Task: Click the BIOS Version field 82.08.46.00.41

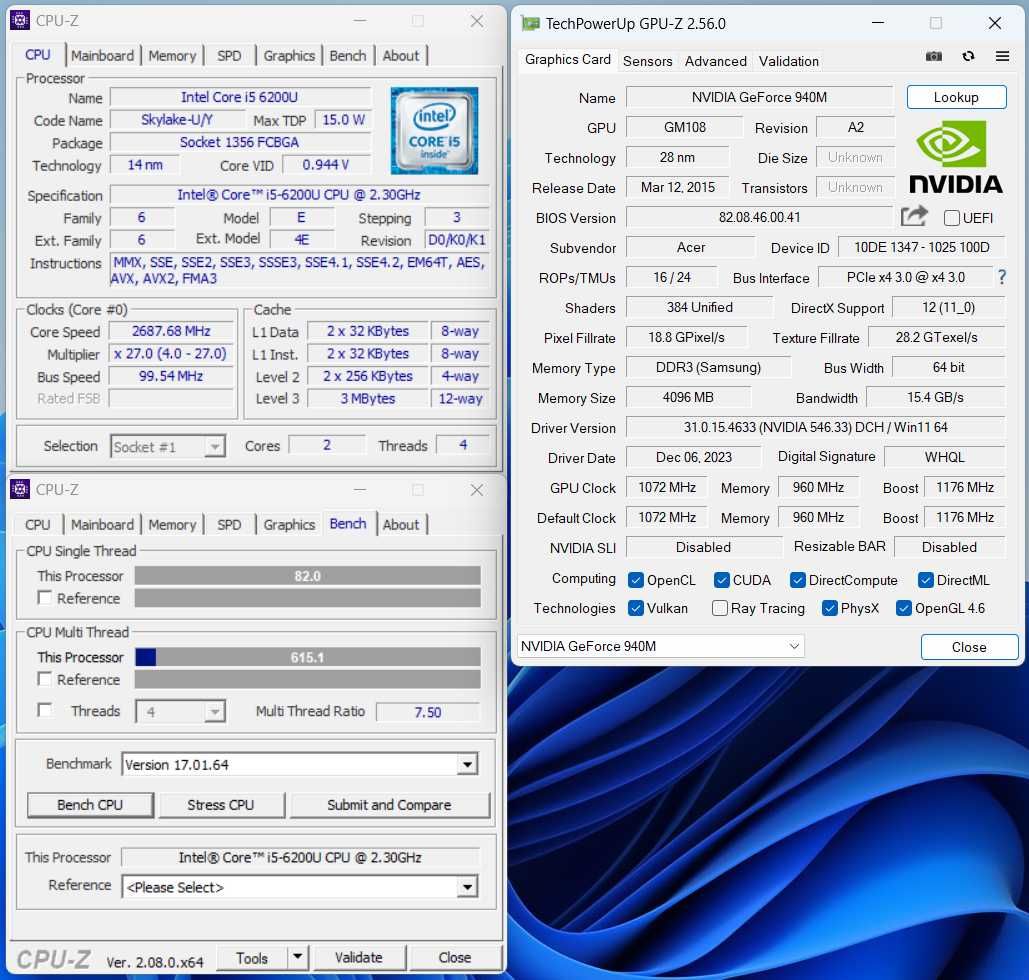Action: (x=759, y=217)
